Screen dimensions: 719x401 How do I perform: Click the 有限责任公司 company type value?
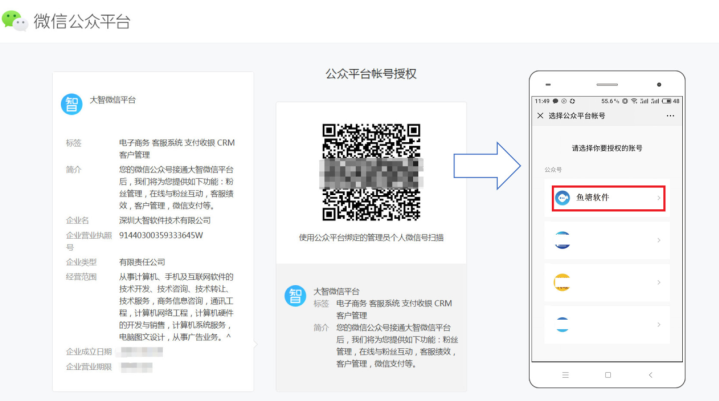(x=142, y=262)
